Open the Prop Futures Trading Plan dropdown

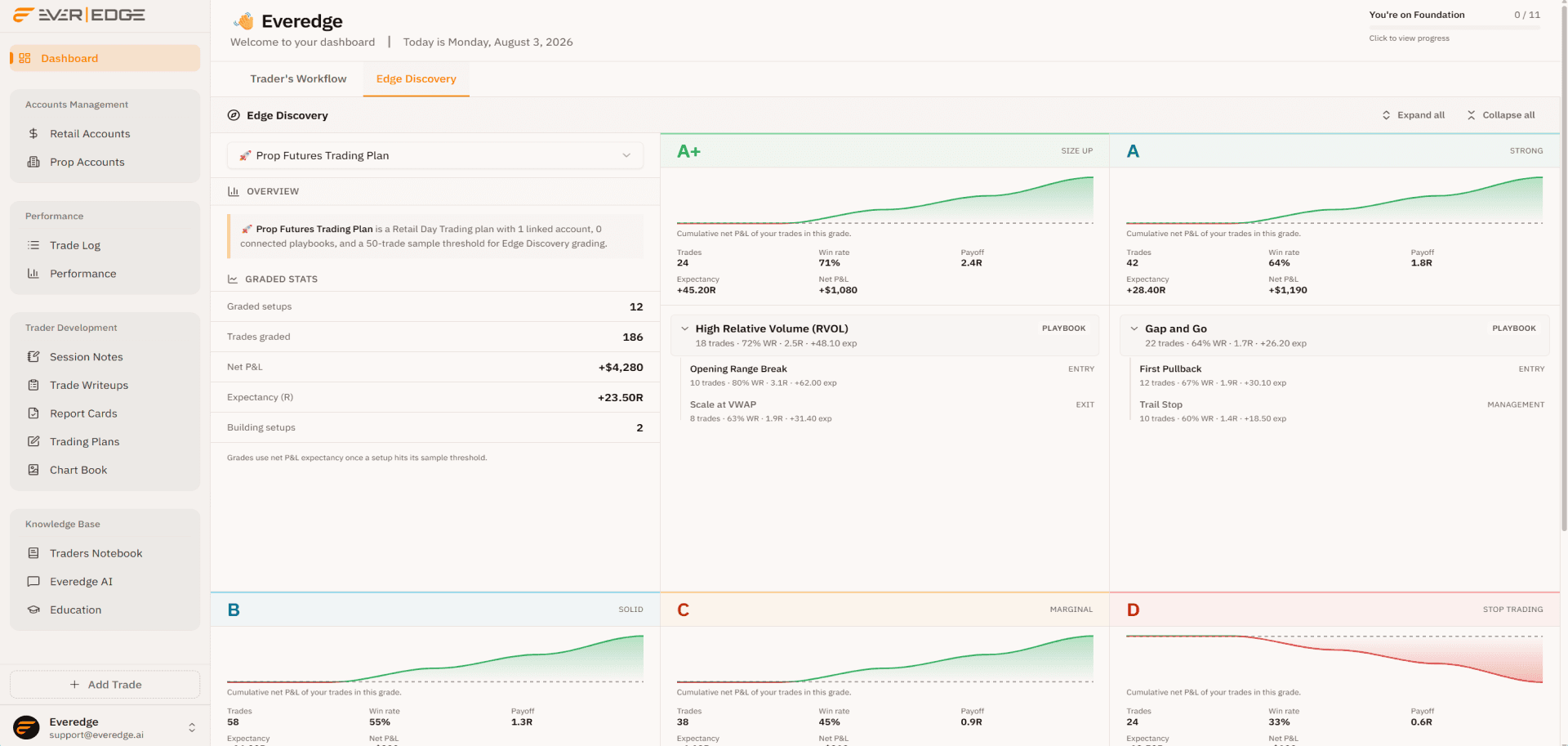(435, 155)
